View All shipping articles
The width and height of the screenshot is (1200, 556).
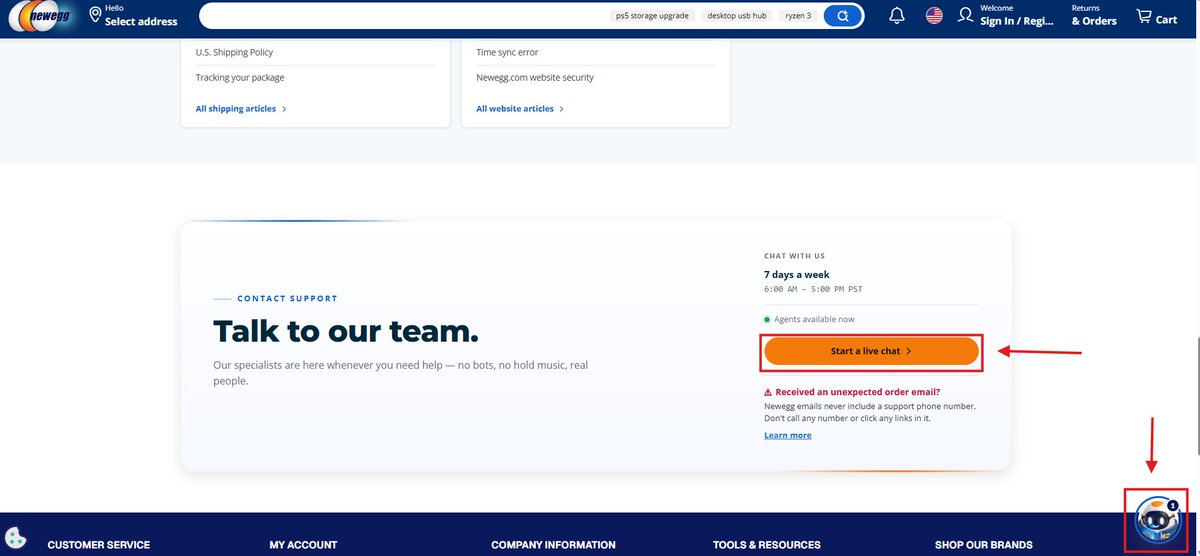(x=241, y=109)
